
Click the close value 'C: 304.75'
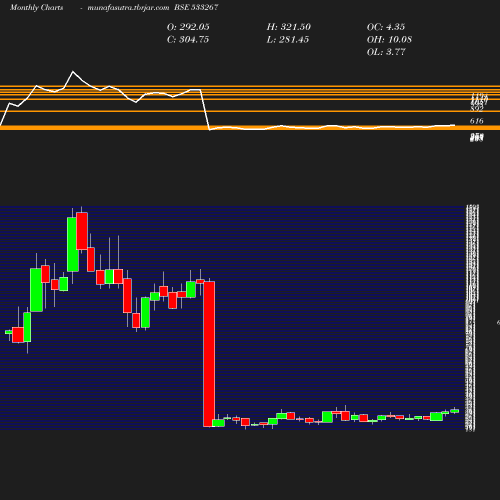[x=188, y=40]
